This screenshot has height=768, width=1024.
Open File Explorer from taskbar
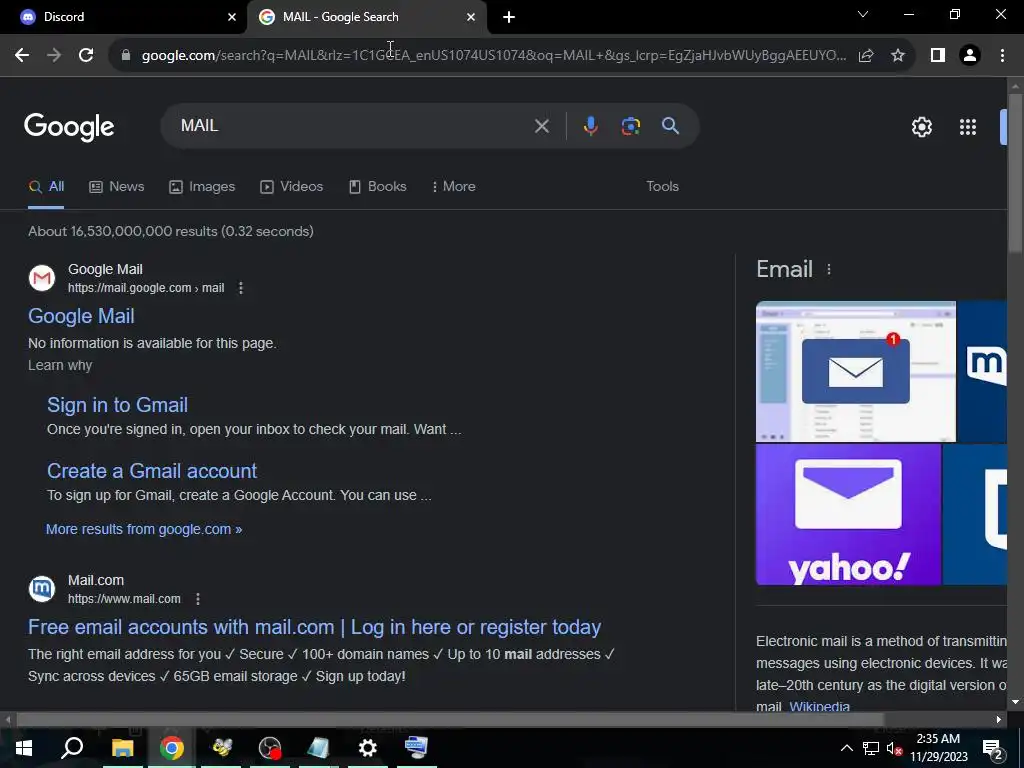[122, 748]
